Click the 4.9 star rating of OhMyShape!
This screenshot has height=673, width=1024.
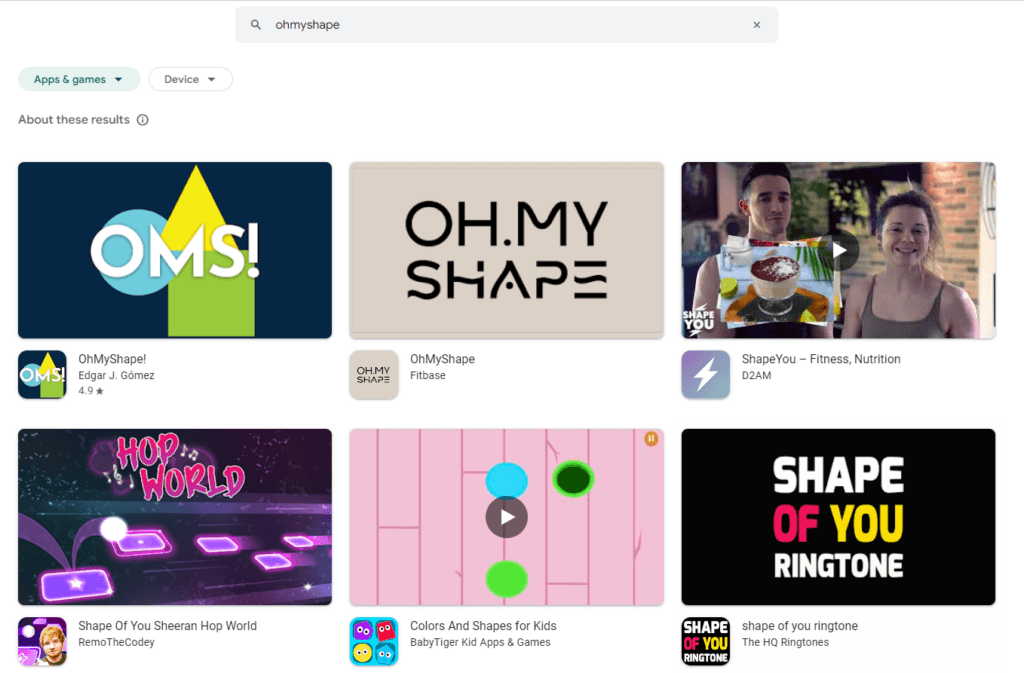pyautogui.click(x=89, y=391)
